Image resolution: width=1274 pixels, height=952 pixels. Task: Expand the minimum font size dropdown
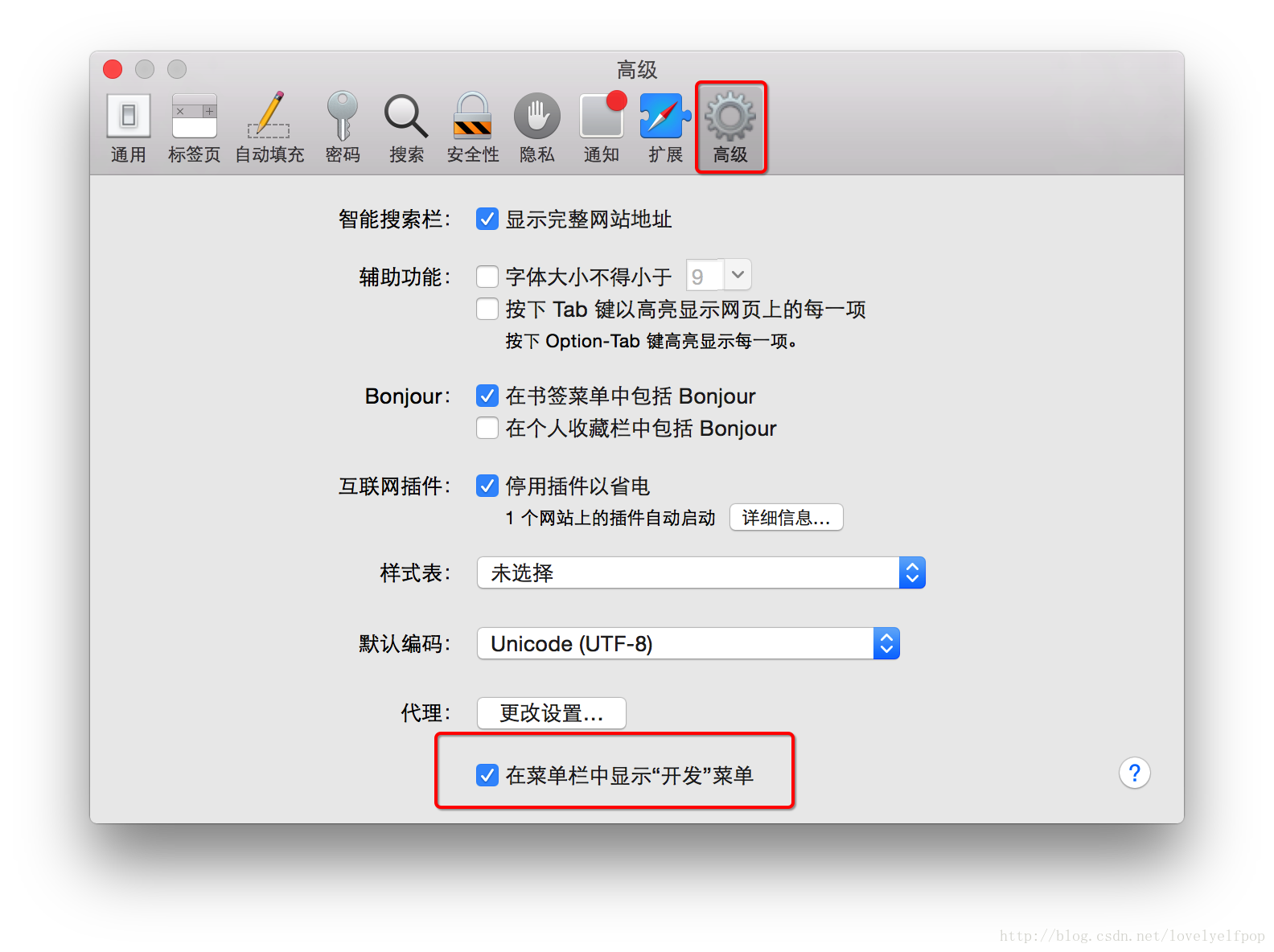pos(719,275)
